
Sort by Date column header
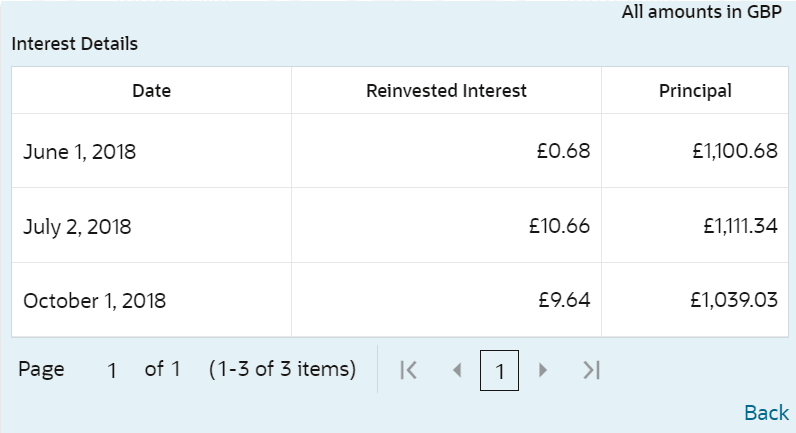[x=152, y=91]
